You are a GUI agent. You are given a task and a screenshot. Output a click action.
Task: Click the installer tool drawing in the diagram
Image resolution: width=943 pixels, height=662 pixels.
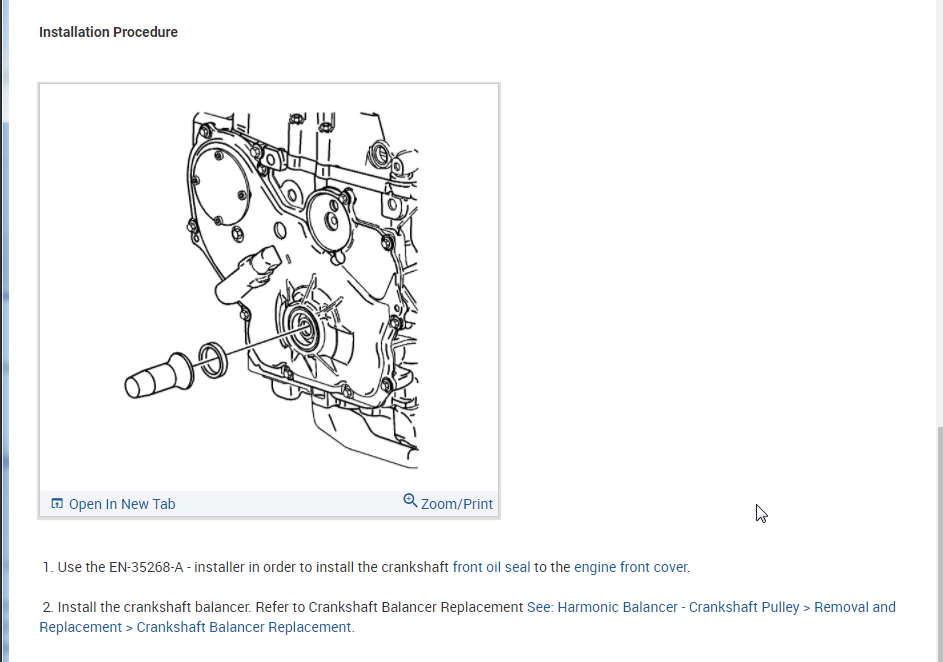pyautogui.click(x=159, y=376)
